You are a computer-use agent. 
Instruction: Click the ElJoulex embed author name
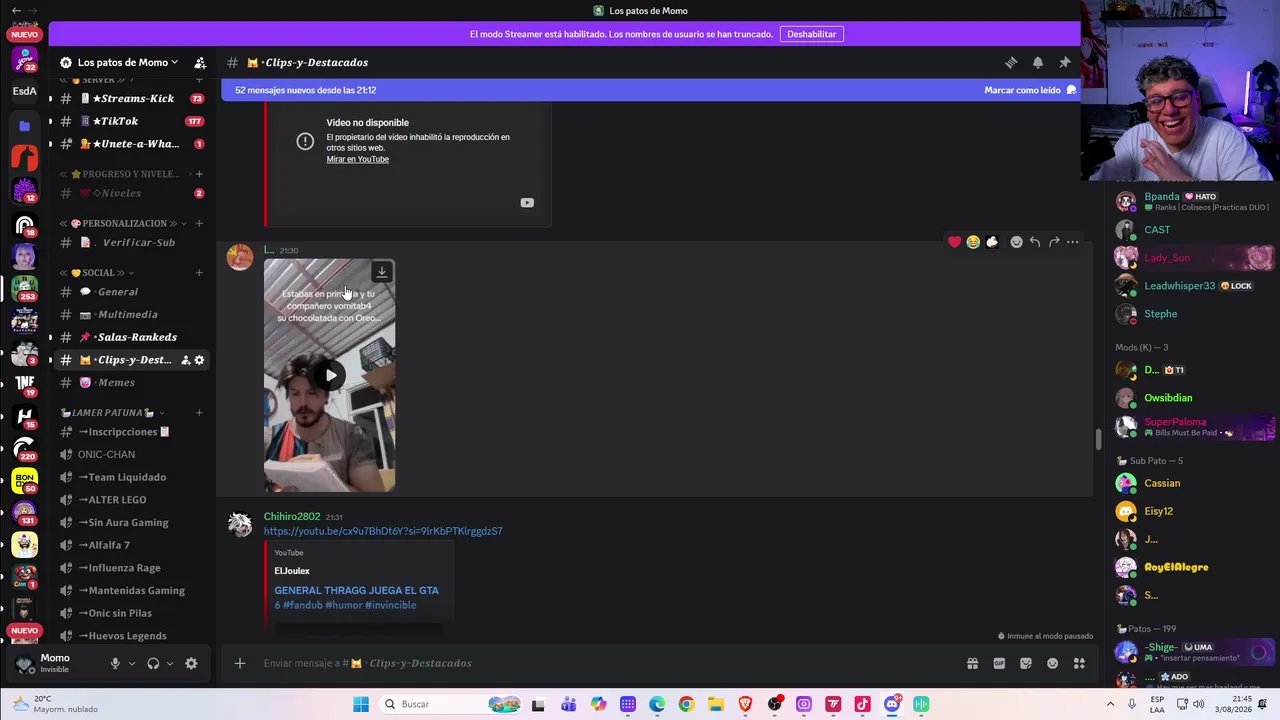292,571
